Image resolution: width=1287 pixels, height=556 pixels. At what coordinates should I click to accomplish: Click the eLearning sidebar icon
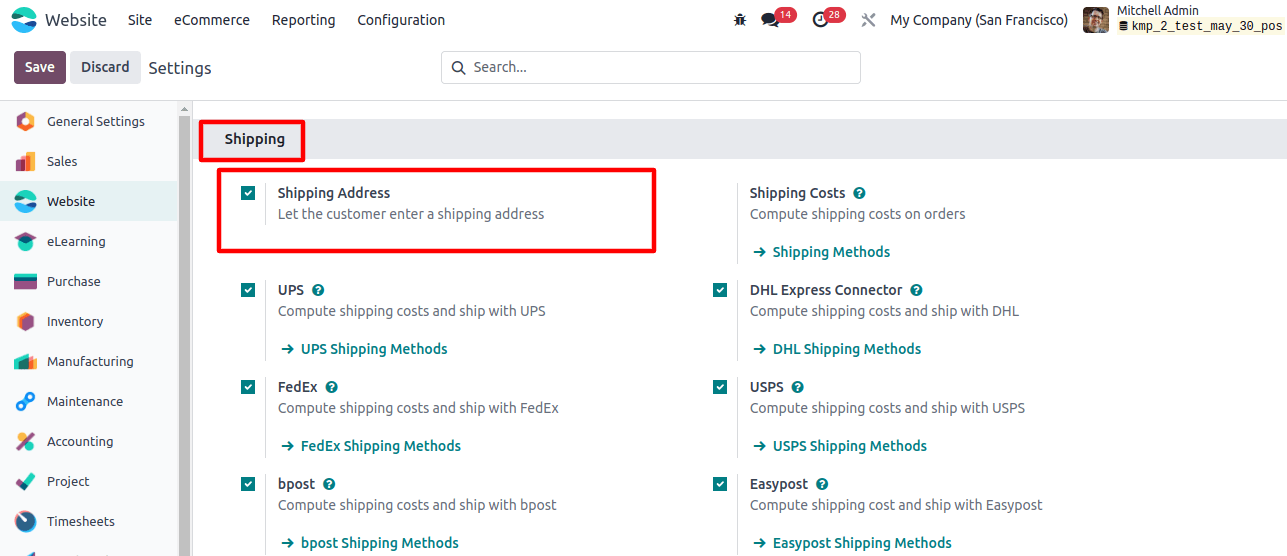(26, 242)
